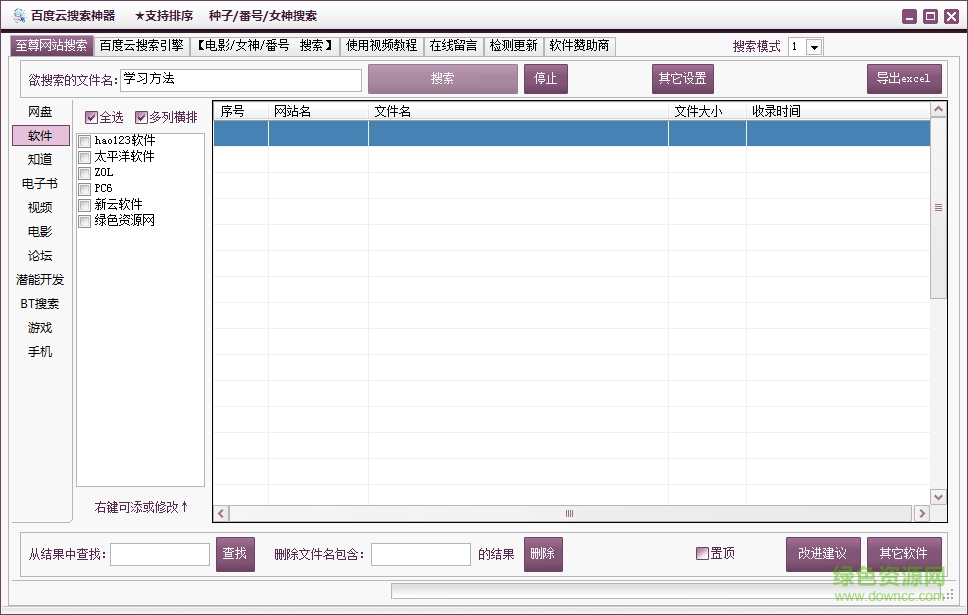Click 导出excel to export results
Image resolution: width=968 pixels, height=615 pixels.
coord(903,79)
